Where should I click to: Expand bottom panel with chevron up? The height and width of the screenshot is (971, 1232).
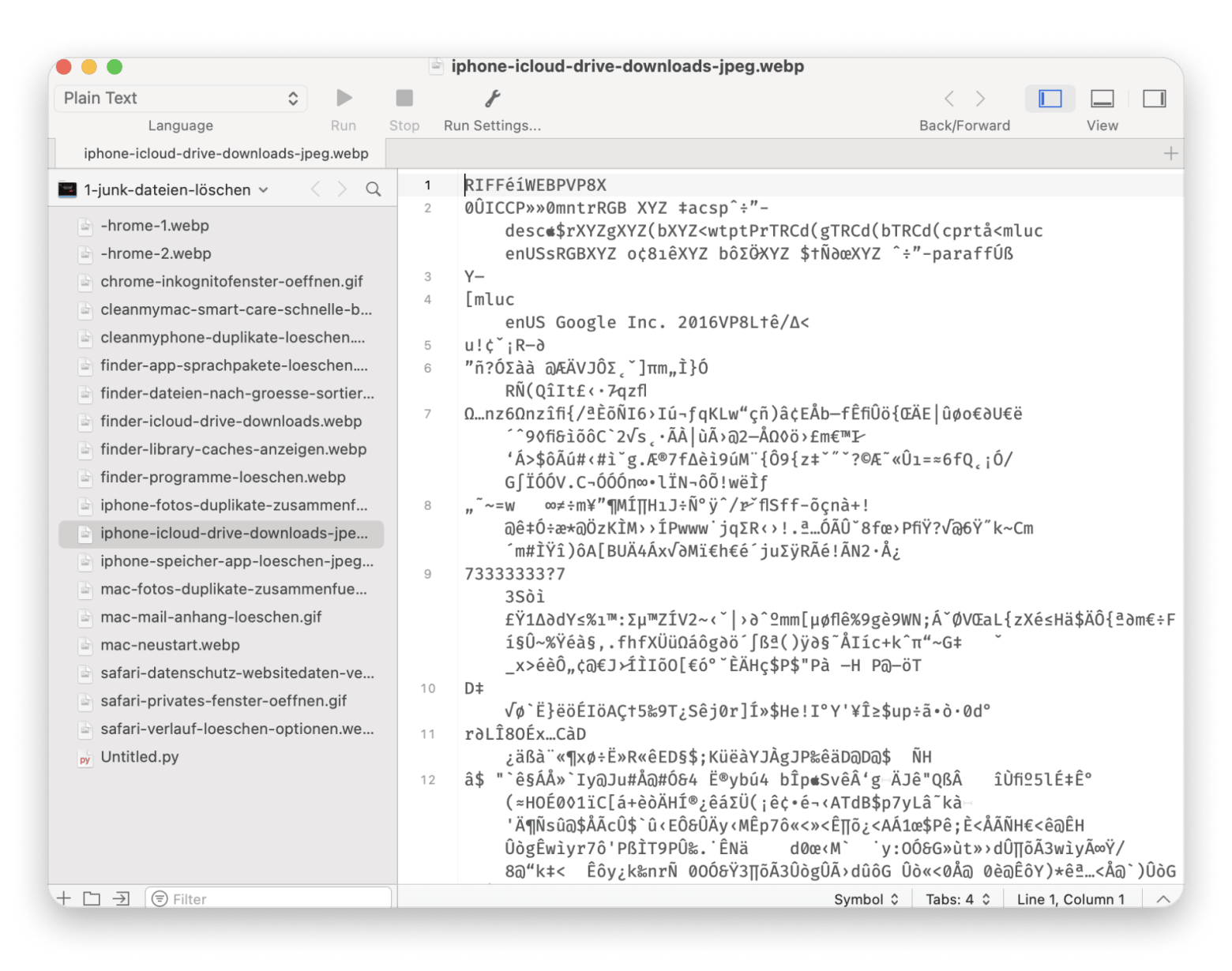1163,899
